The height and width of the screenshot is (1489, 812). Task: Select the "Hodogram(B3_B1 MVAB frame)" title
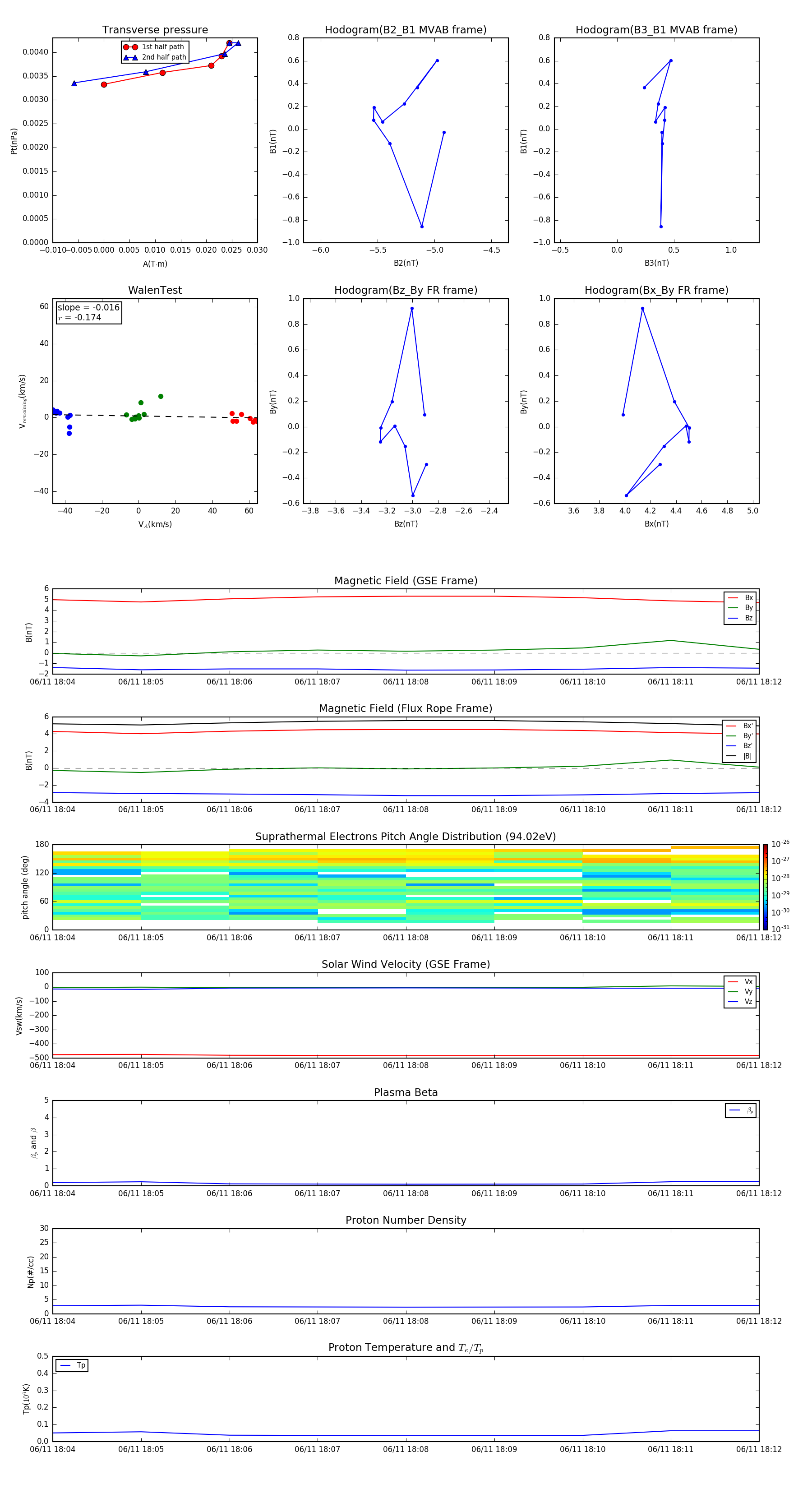pos(656,30)
